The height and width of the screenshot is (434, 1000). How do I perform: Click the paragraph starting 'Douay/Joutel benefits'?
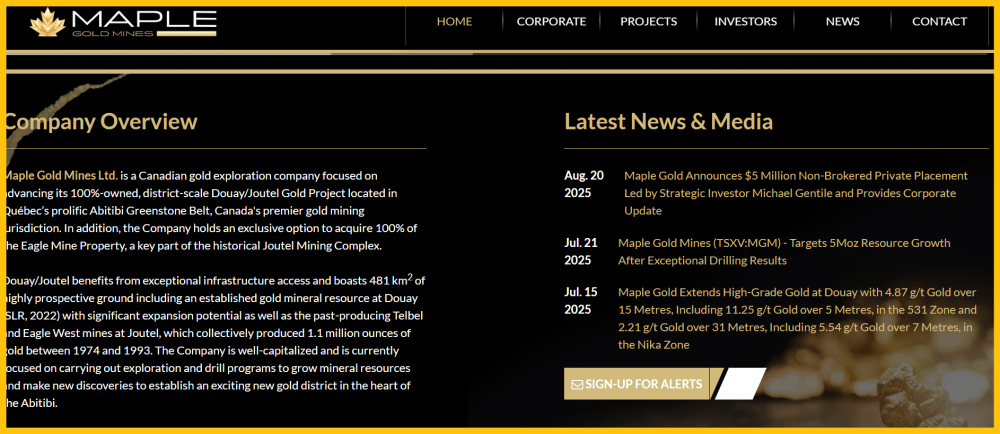[214, 342]
